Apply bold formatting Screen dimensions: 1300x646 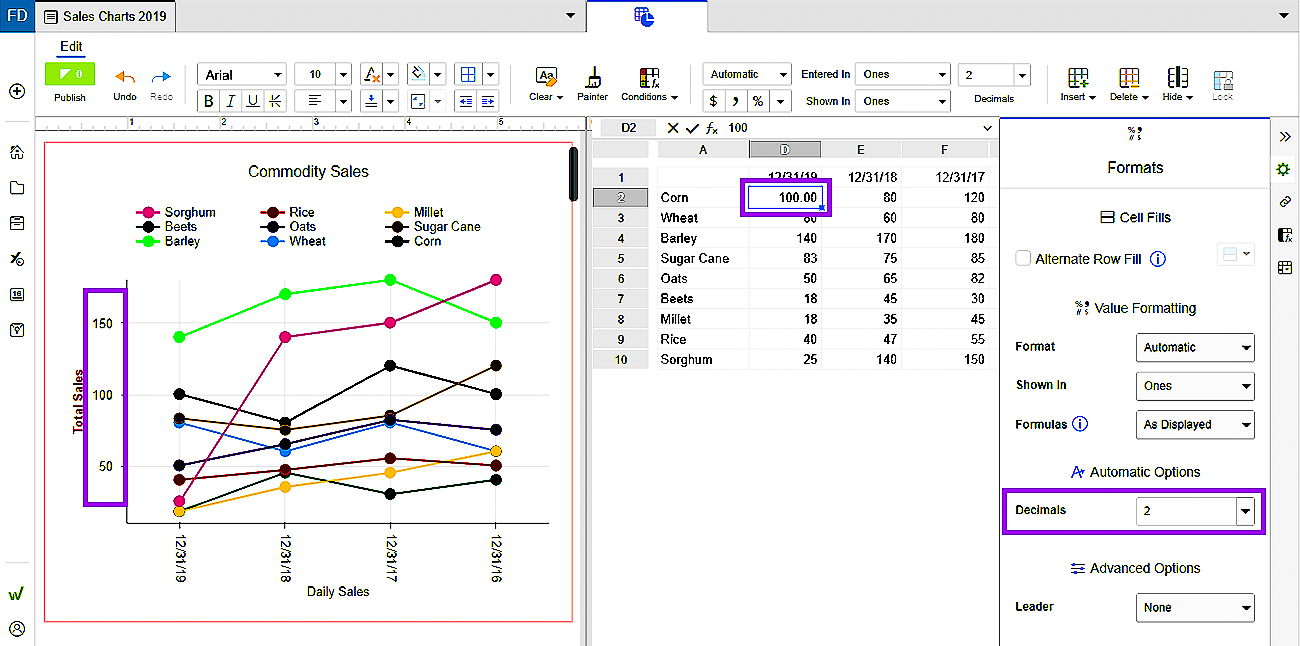[x=209, y=101]
